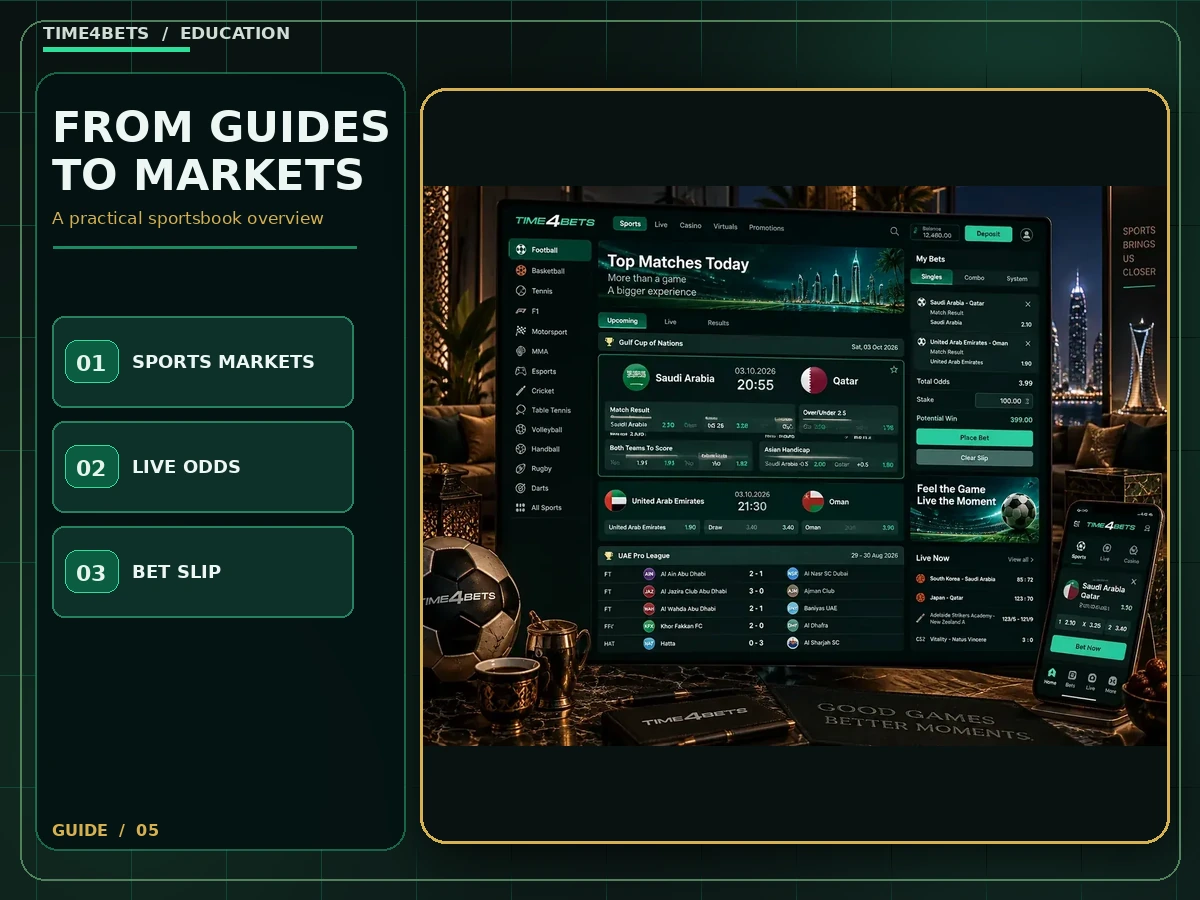Select Football in the sports sidebar

tap(549, 250)
